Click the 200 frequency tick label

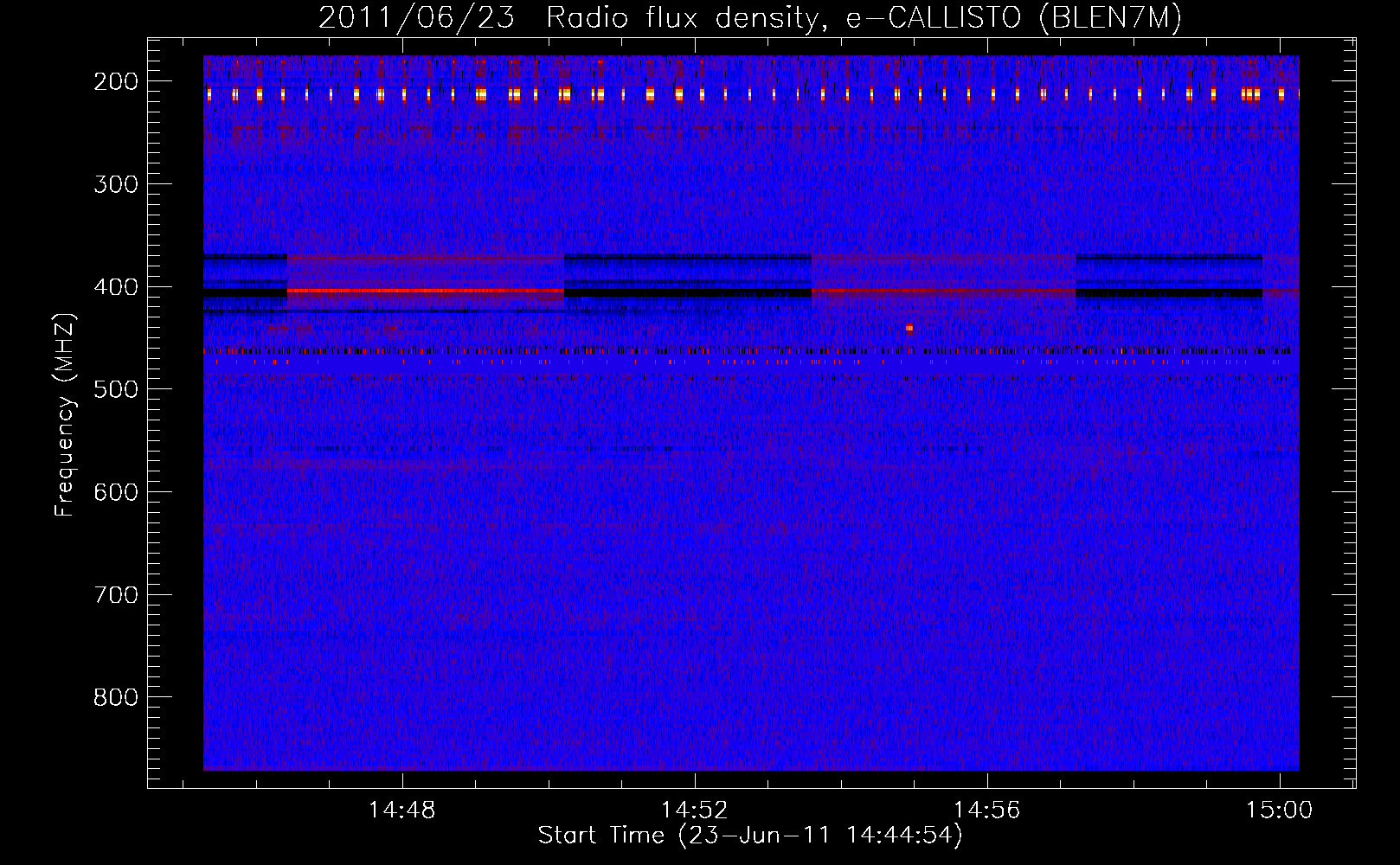[x=115, y=81]
